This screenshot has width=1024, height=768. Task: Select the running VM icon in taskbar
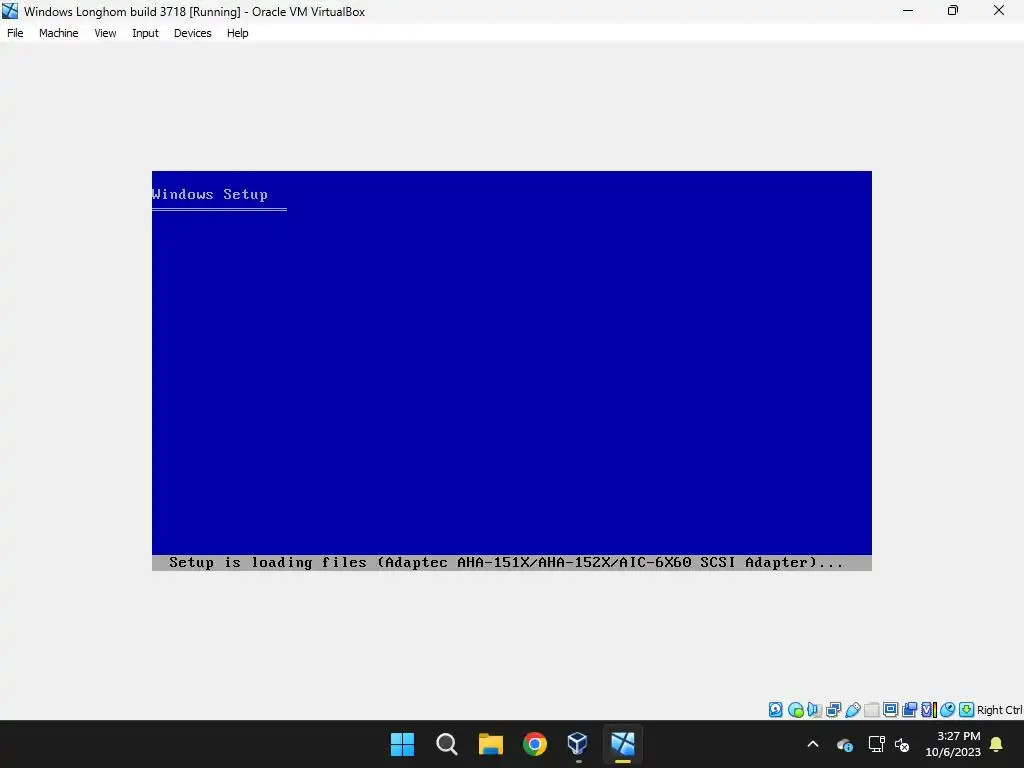pyautogui.click(x=622, y=744)
